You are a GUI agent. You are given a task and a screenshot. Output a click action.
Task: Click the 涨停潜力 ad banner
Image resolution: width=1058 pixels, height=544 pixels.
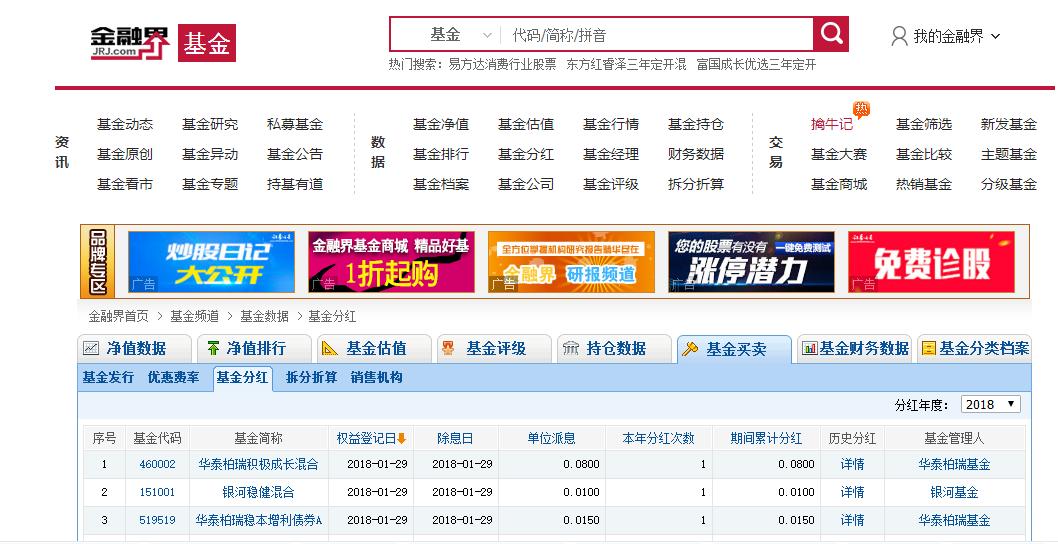pyautogui.click(x=751, y=262)
